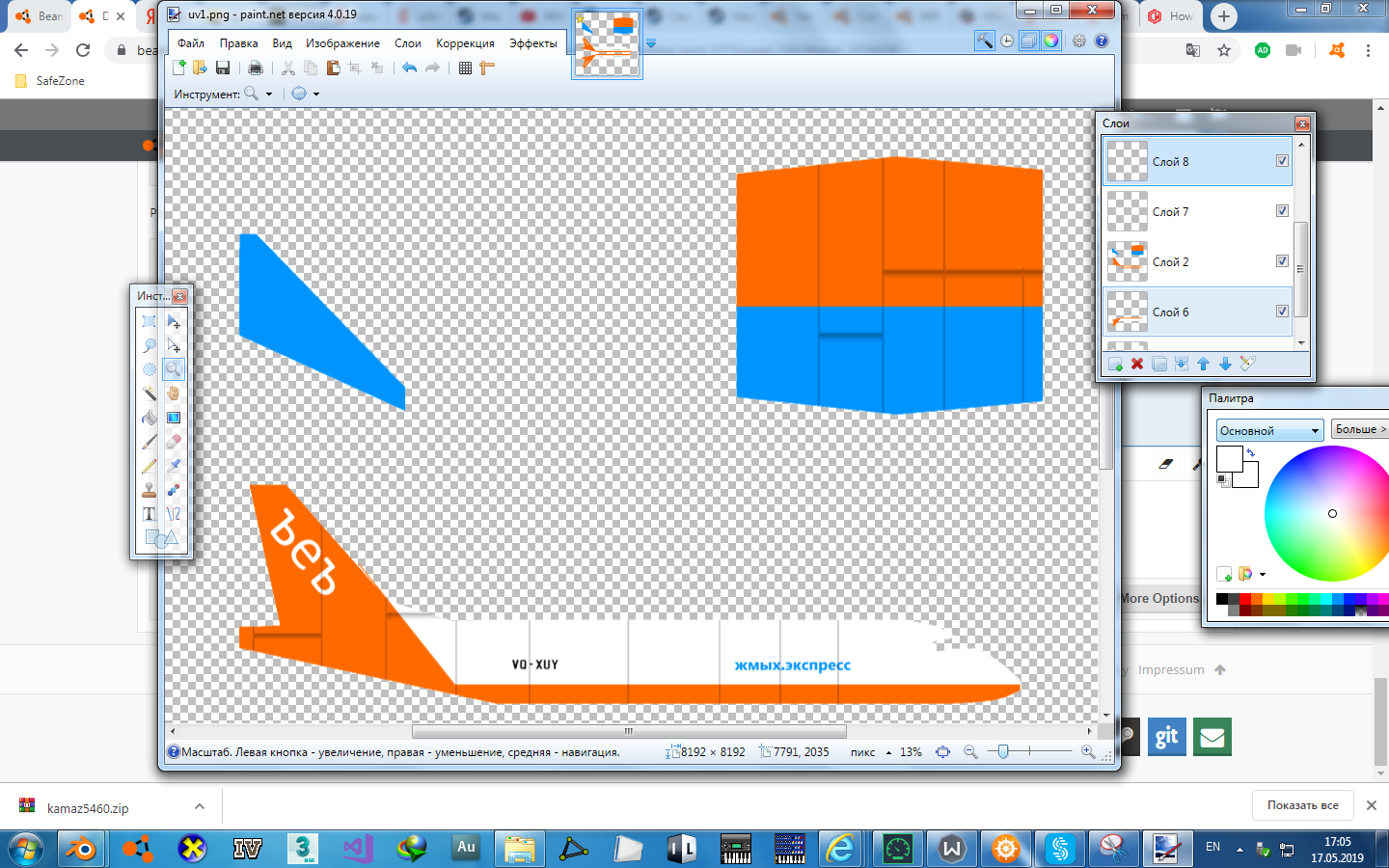Open the Файл menu

(191, 43)
